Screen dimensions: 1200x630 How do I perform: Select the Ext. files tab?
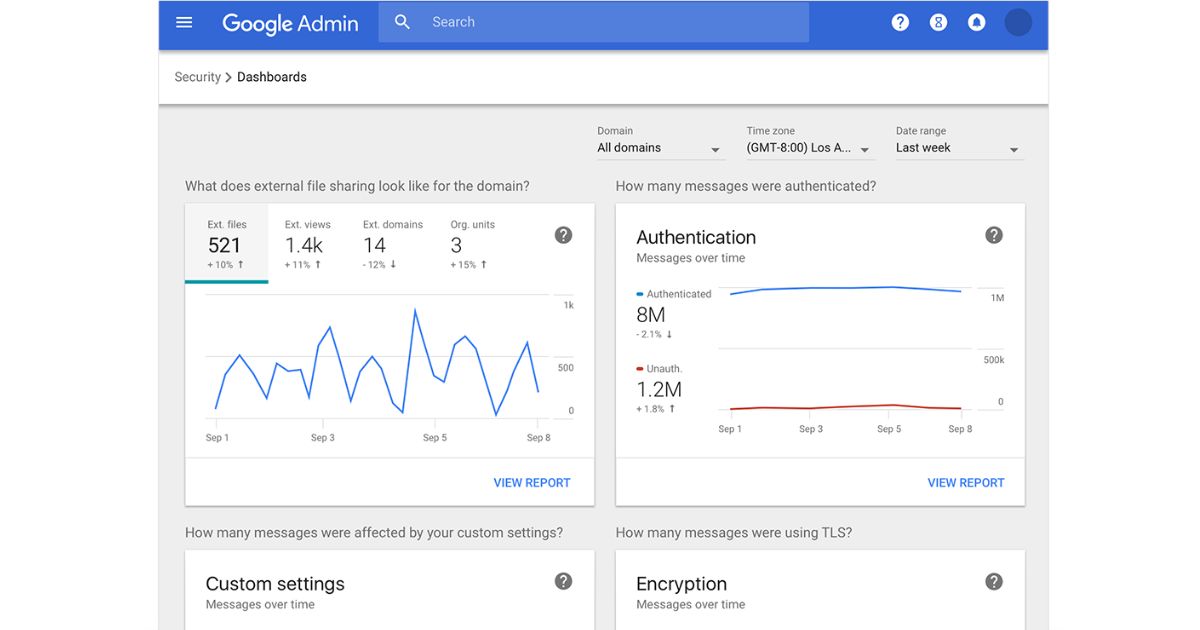tap(226, 244)
